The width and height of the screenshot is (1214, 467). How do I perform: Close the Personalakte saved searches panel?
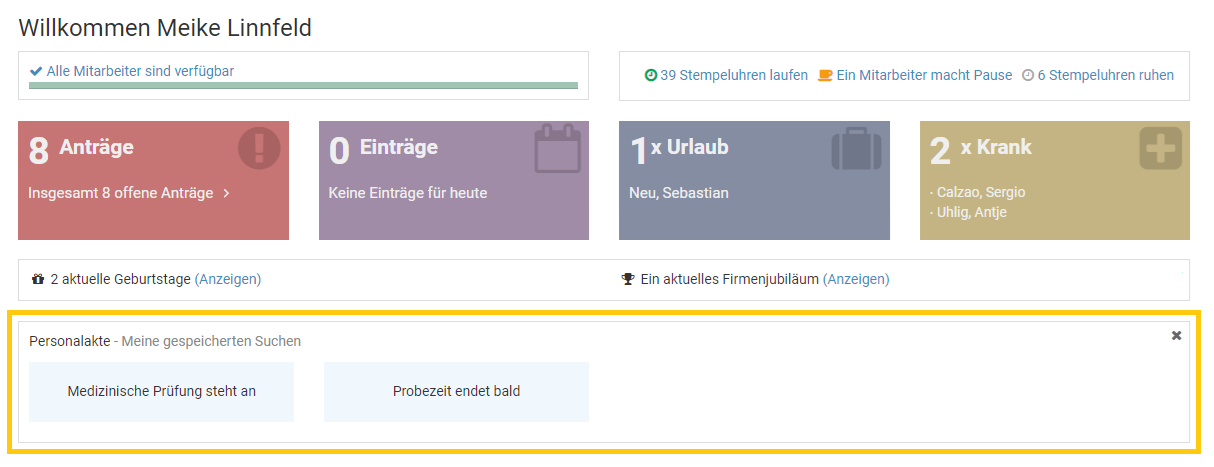1176,336
